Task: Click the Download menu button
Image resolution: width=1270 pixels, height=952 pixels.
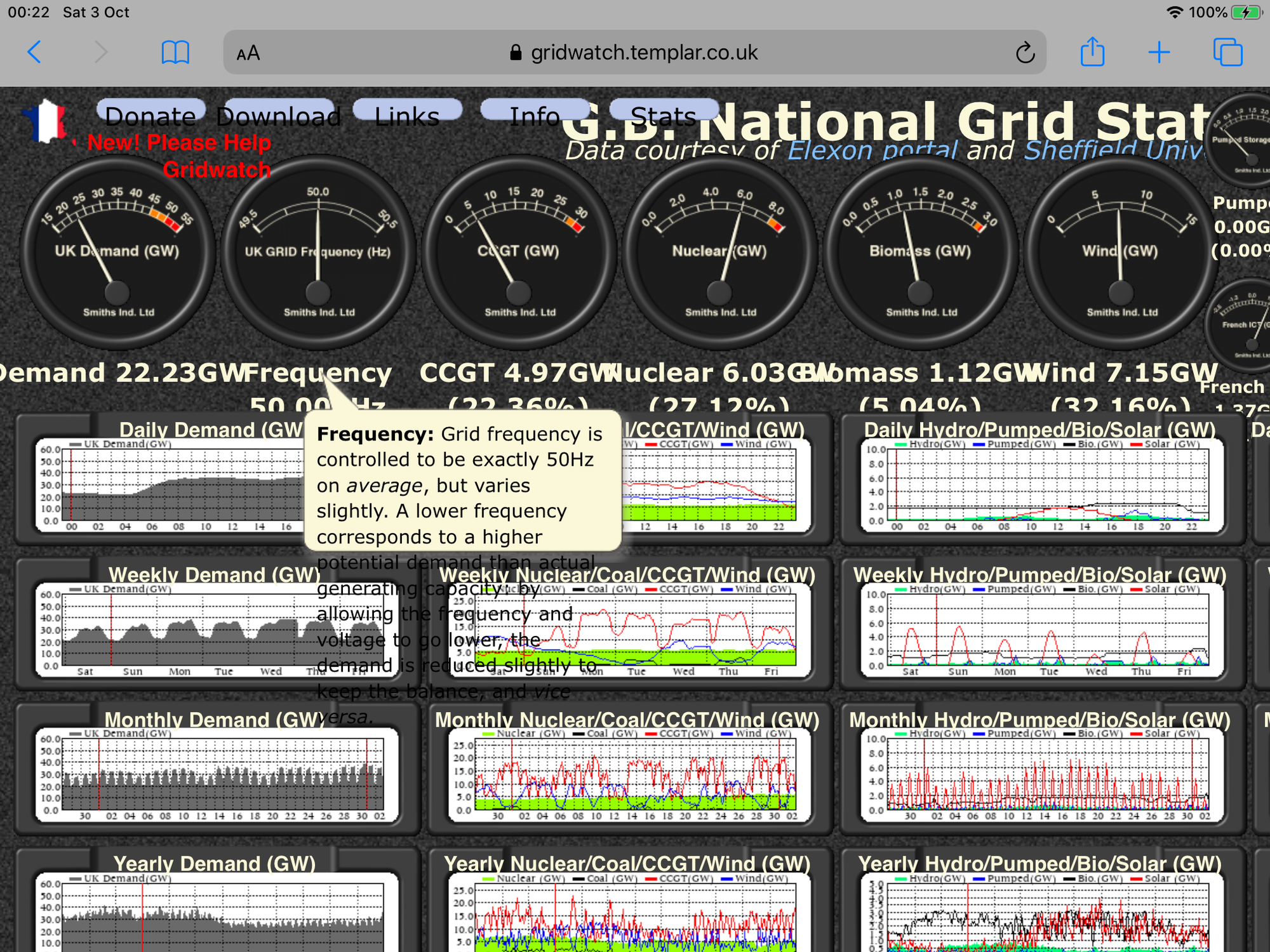Action: pos(279,112)
